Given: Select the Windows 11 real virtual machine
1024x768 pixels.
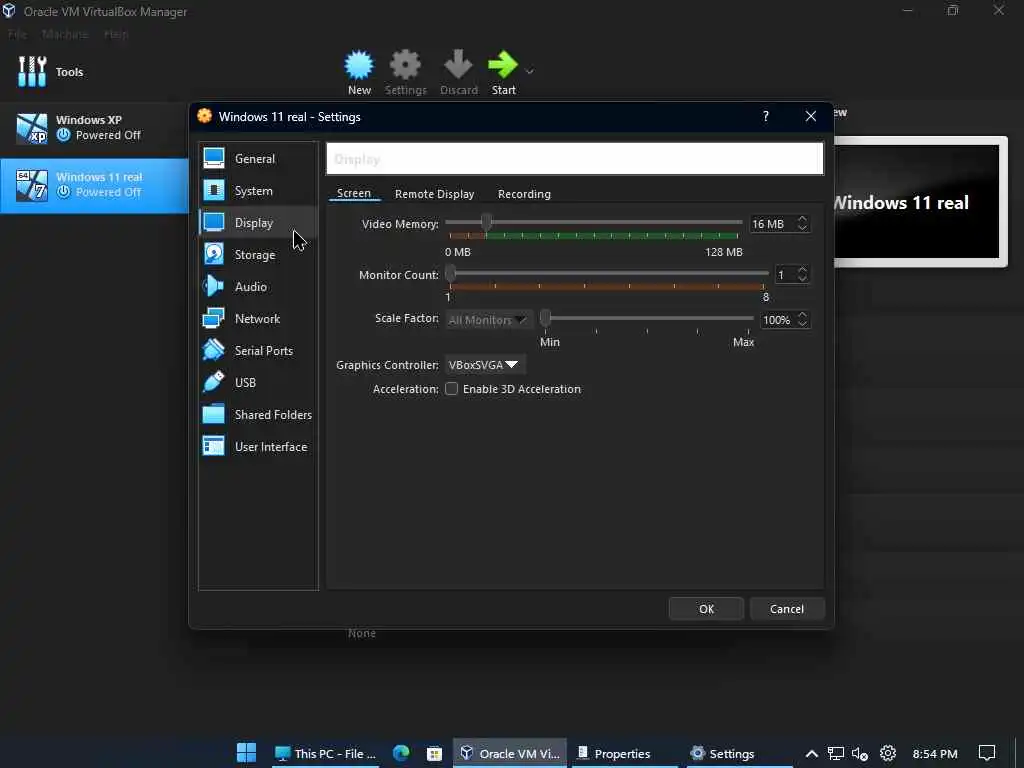Looking at the screenshot, I should tap(94, 185).
